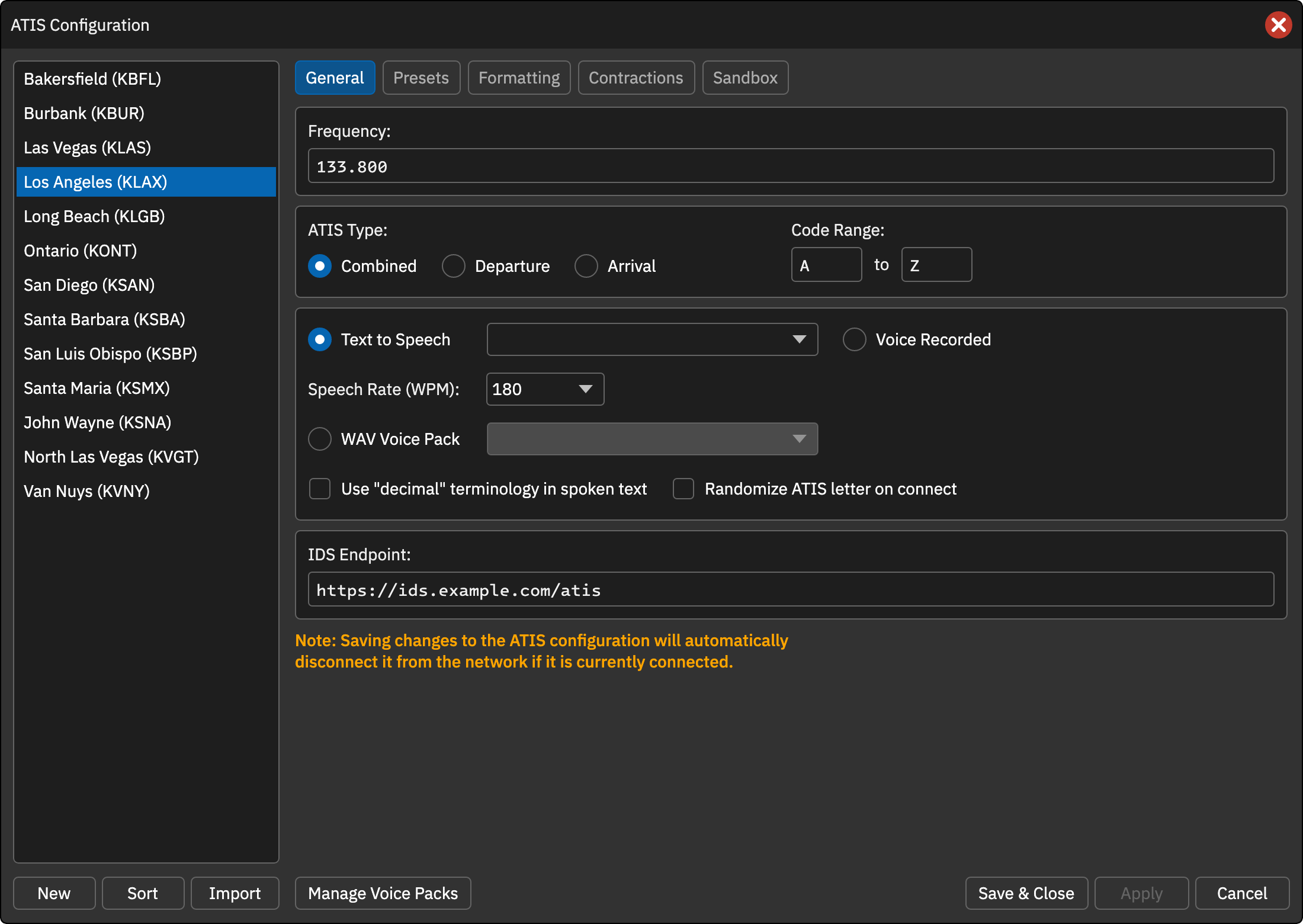Switch to the Presets tab
The image size is (1303, 924).
[421, 78]
